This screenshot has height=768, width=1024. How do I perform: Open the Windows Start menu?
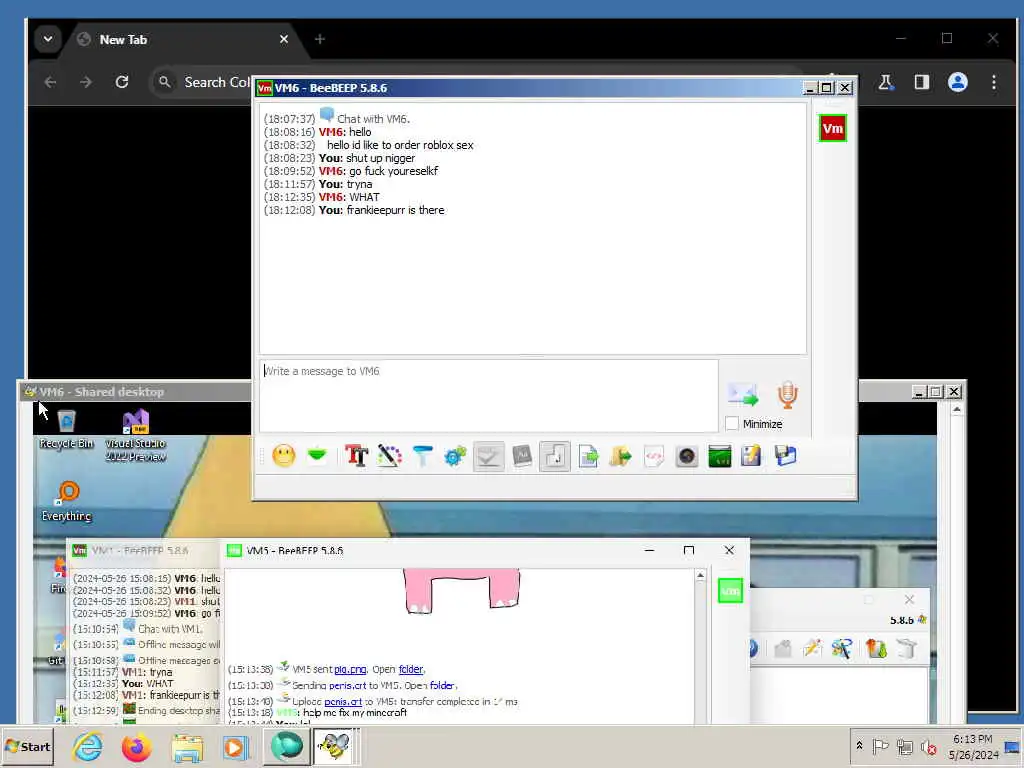pos(27,746)
